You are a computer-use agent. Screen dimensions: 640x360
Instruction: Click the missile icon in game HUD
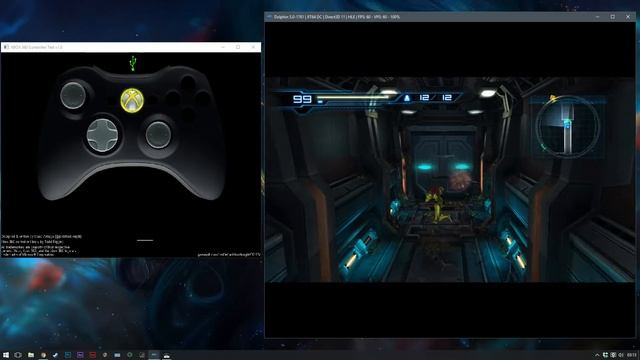(x=407, y=98)
